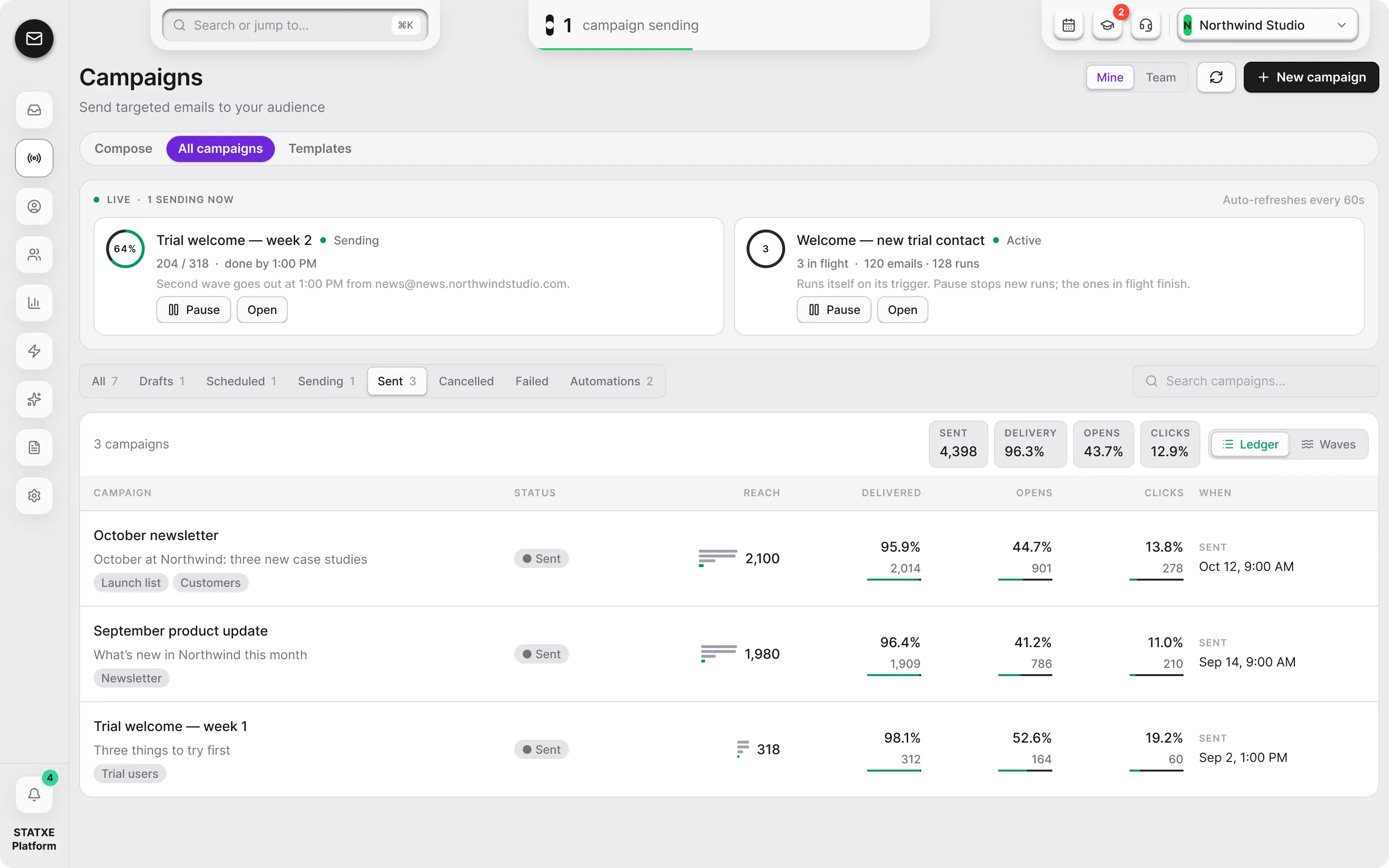Screen dimensions: 1389x868
Task: Click the circle showing 3 in flight
Action: (766, 248)
